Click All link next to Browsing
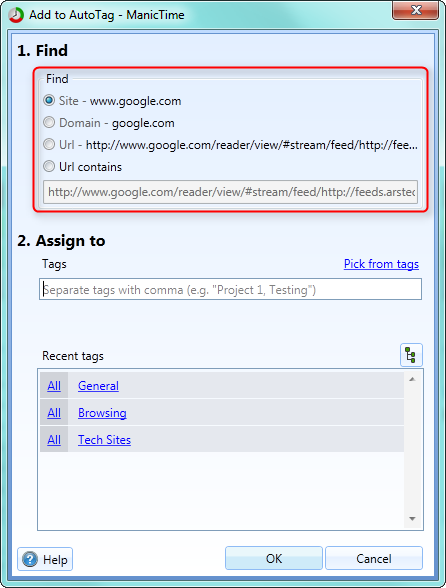This screenshot has height=588, width=446. (x=54, y=413)
